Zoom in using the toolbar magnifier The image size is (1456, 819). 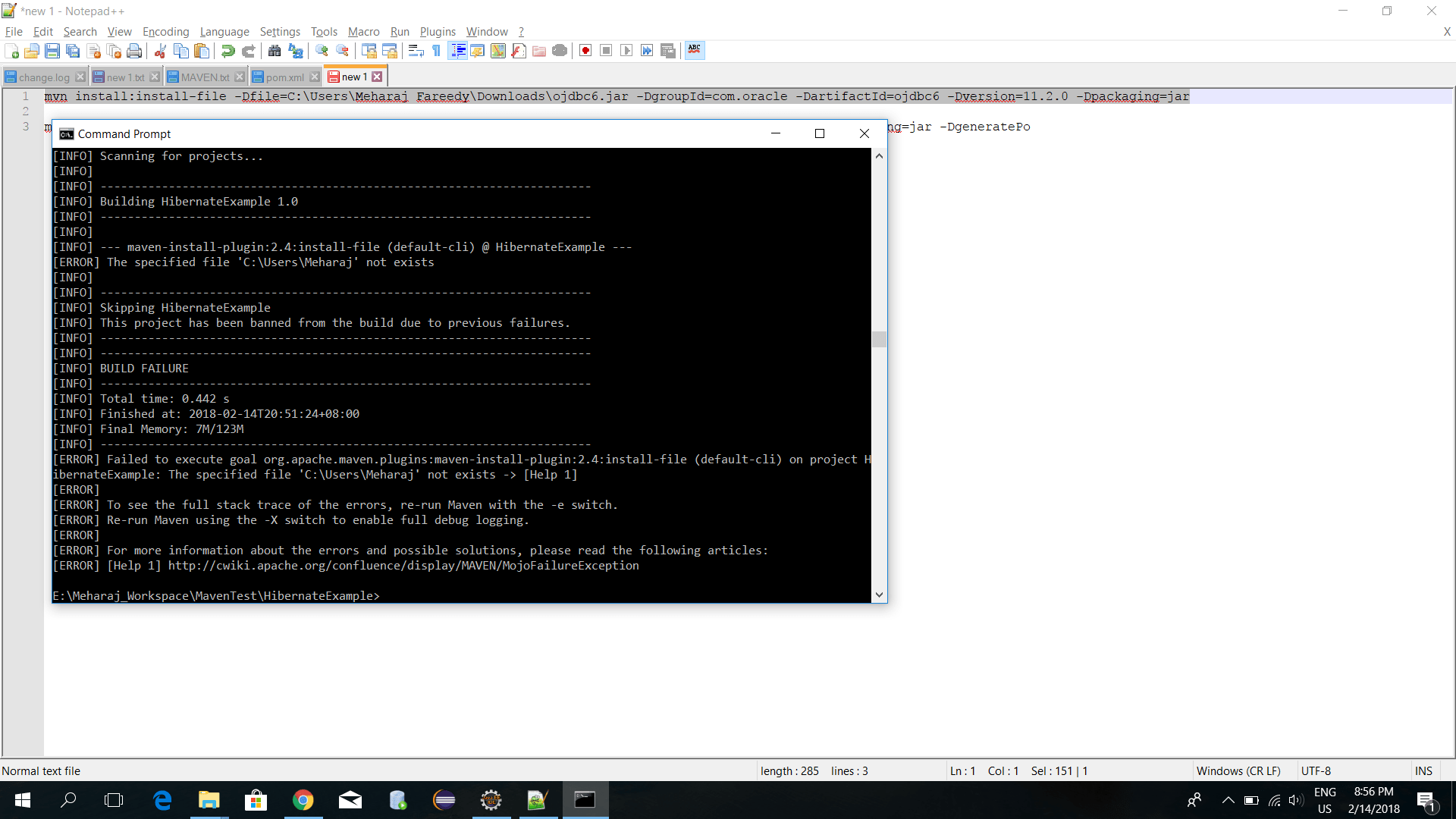click(322, 51)
